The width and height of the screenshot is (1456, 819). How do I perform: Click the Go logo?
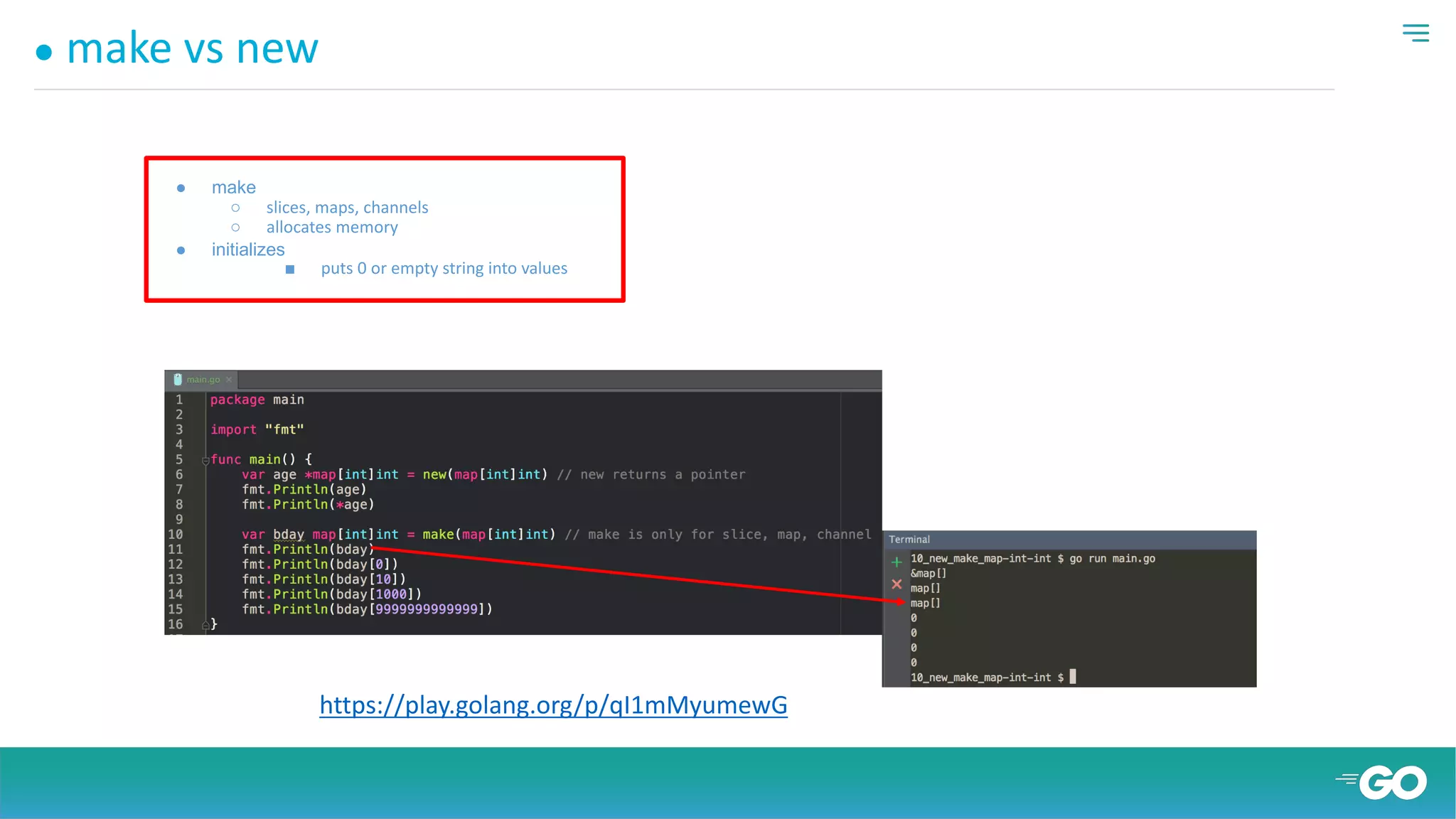click(1381, 783)
